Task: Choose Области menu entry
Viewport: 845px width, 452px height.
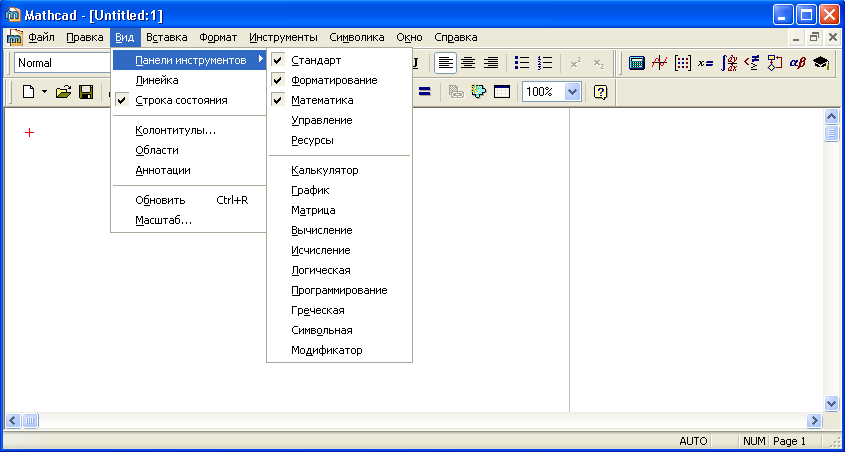Action: pyautogui.click(x=190, y=150)
